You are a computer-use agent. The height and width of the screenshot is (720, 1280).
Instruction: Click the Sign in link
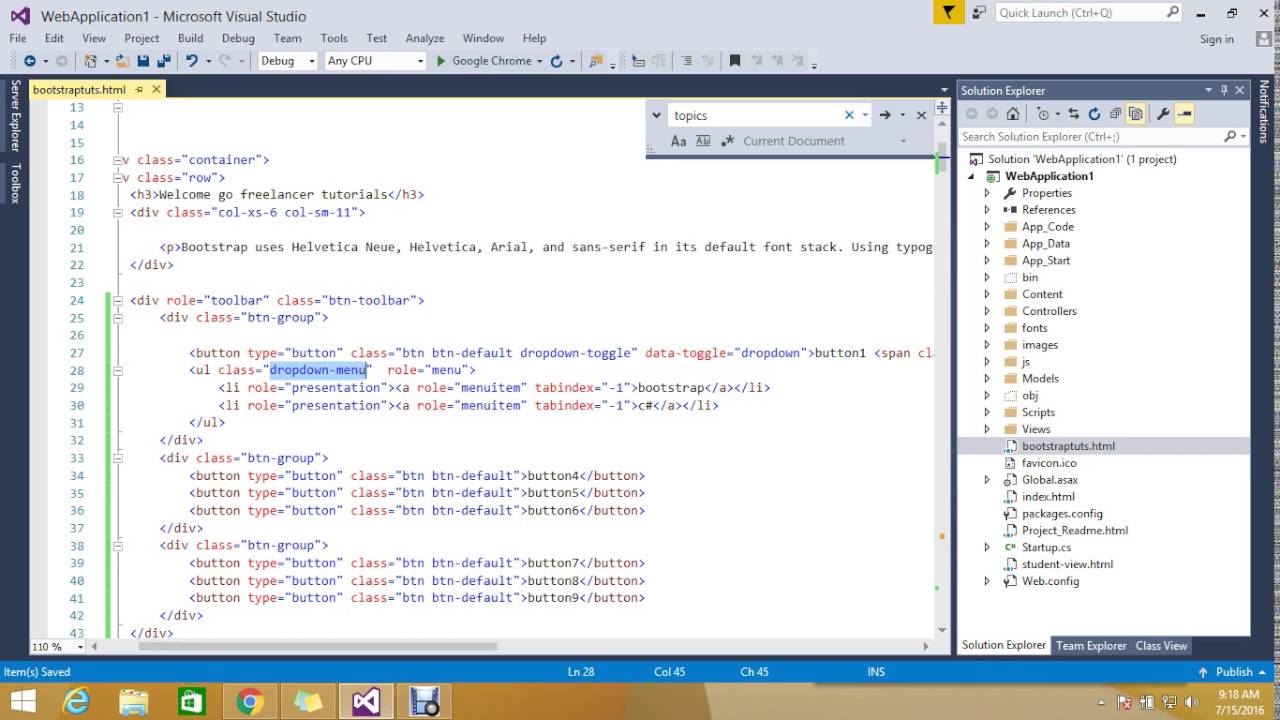[x=1217, y=39]
